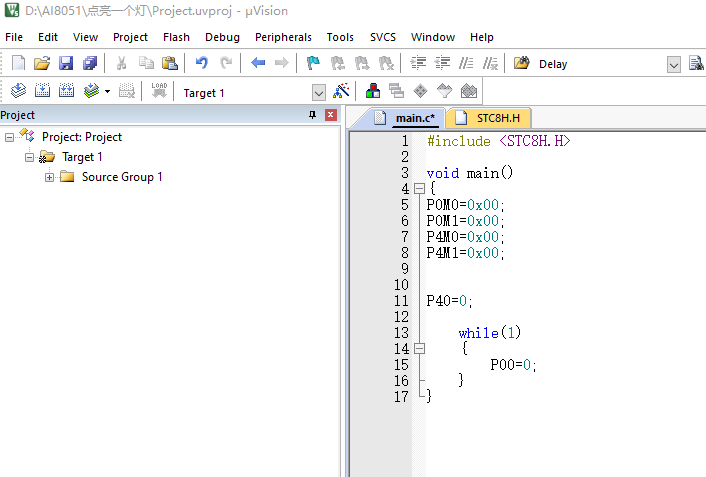Viewport: 706px width, 477px height.
Task: Click line number 9 in gutter
Action: (x=405, y=269)
